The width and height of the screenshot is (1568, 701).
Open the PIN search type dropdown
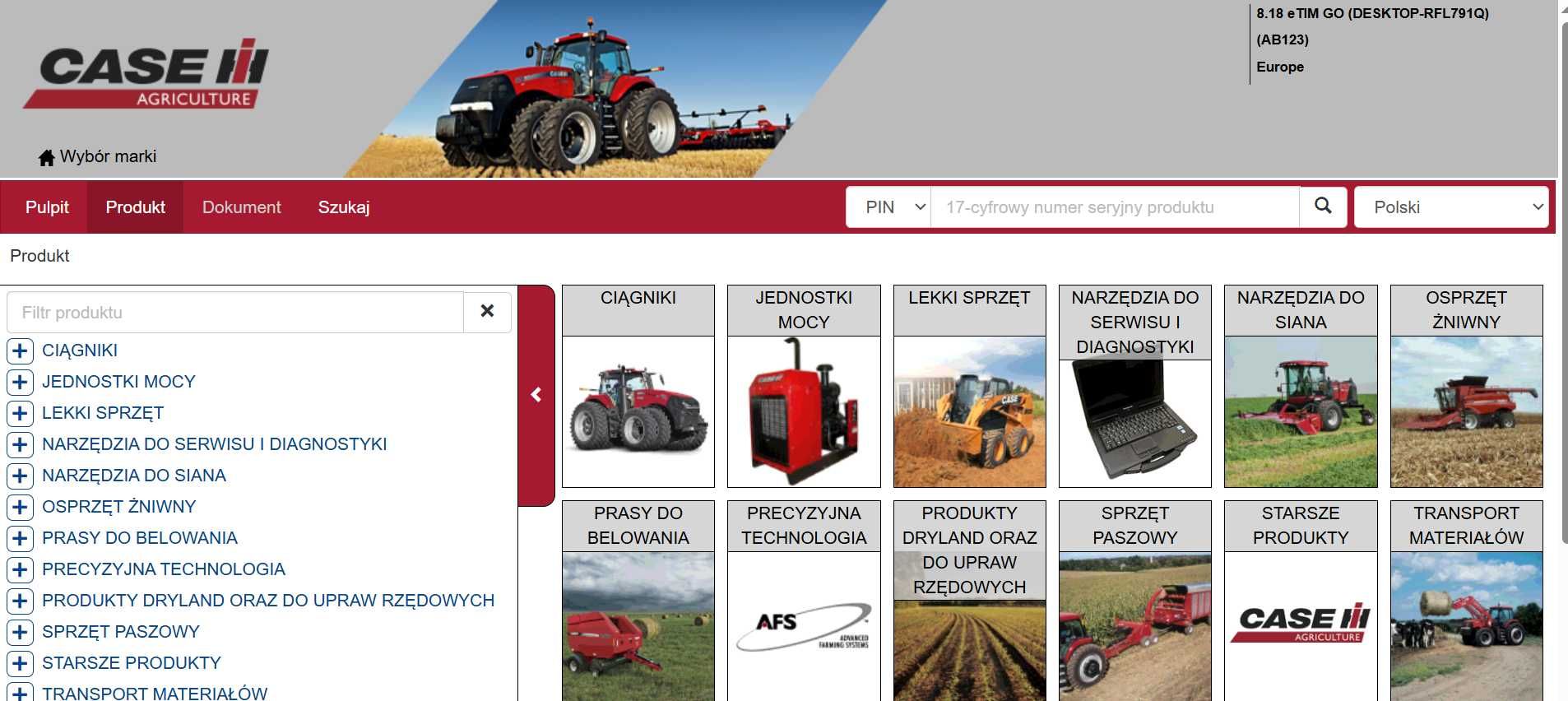tap(889, 207)
